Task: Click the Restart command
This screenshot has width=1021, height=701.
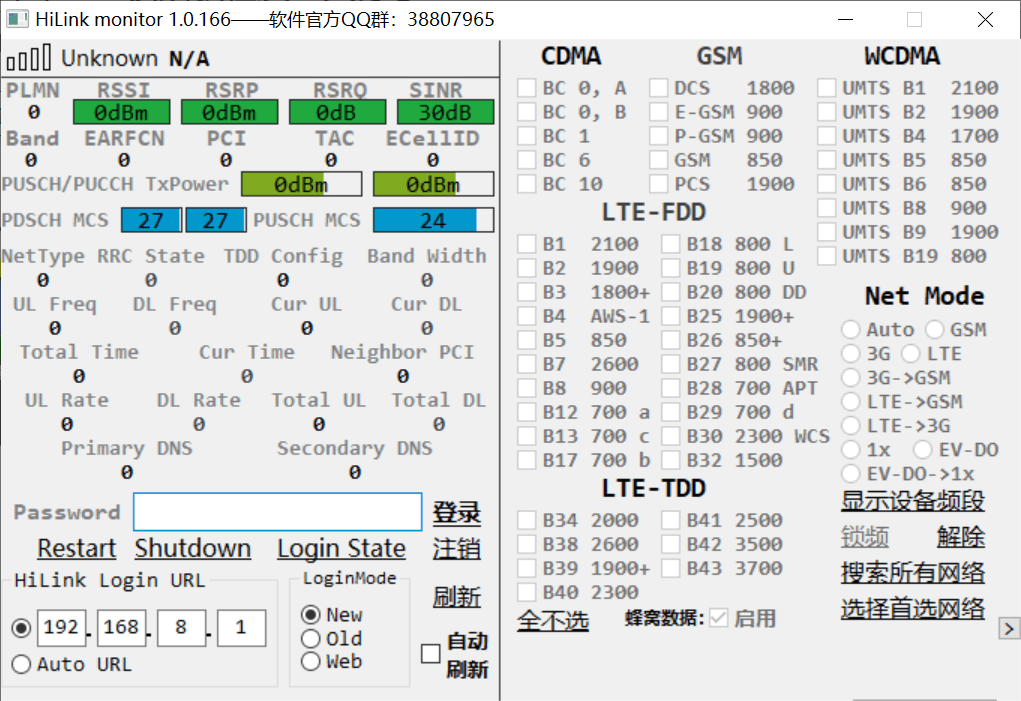Action: coord(76,548)
